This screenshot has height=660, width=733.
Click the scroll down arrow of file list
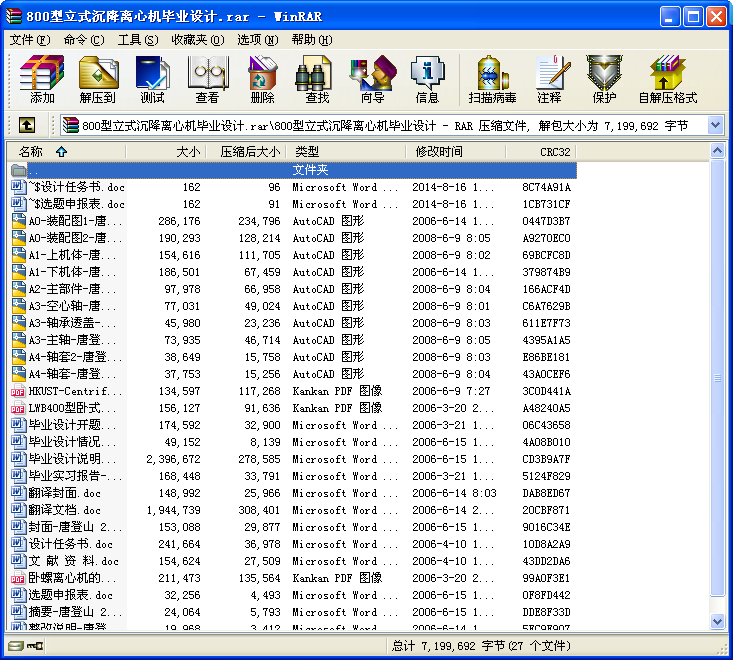click(x=717, y=621)
